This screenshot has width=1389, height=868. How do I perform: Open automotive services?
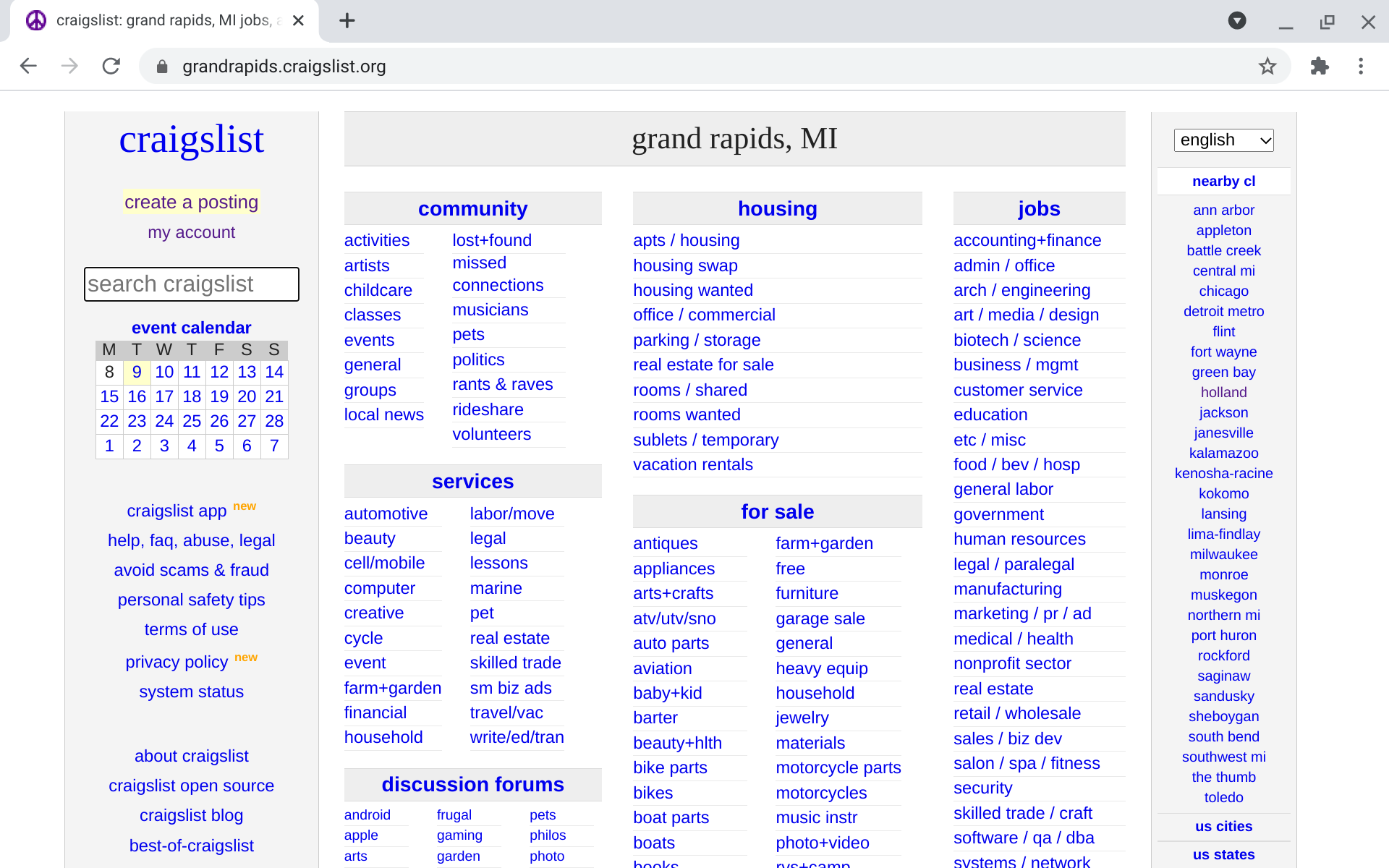coord(386,514)
